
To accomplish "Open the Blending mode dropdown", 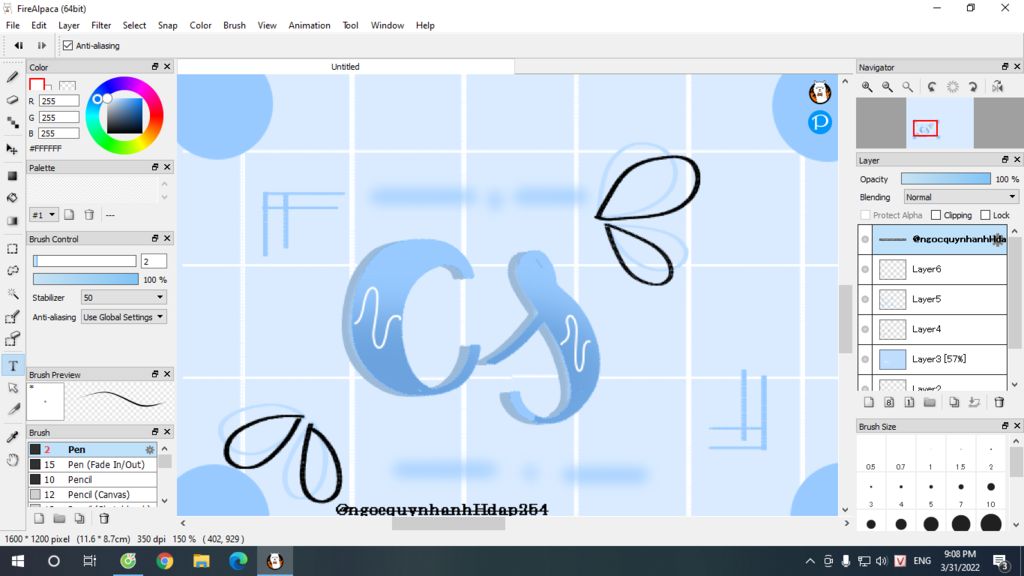I will coord(961,197).
